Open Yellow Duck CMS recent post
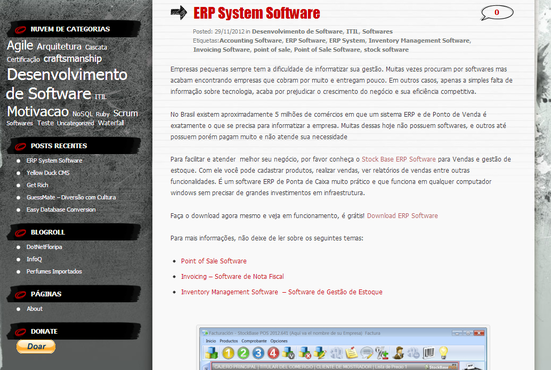551x370 pixels. tap(48, 173)
